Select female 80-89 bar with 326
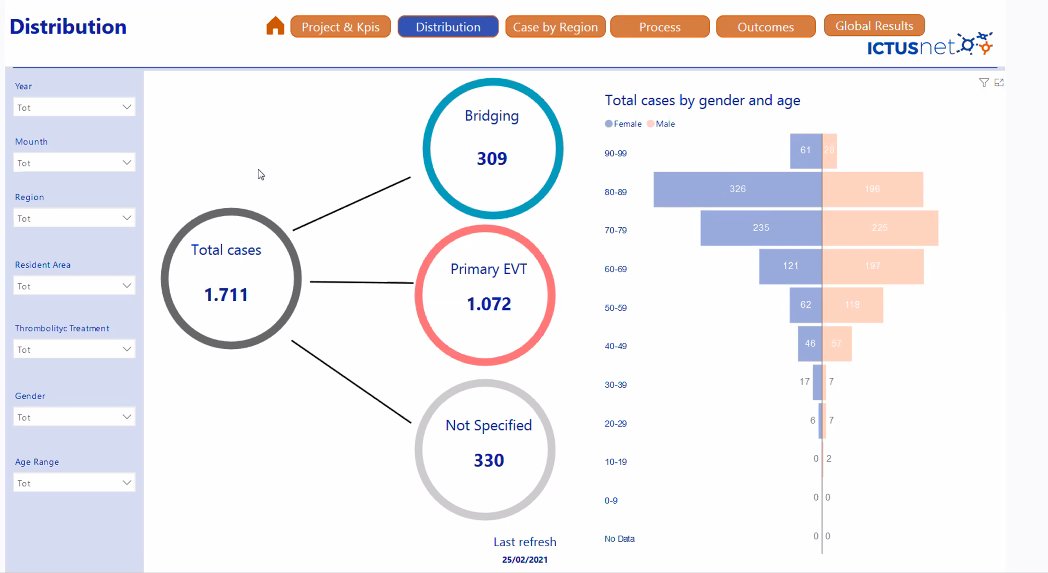The image size is (1048, 573). pyautogui.click(x=737, y=189)
